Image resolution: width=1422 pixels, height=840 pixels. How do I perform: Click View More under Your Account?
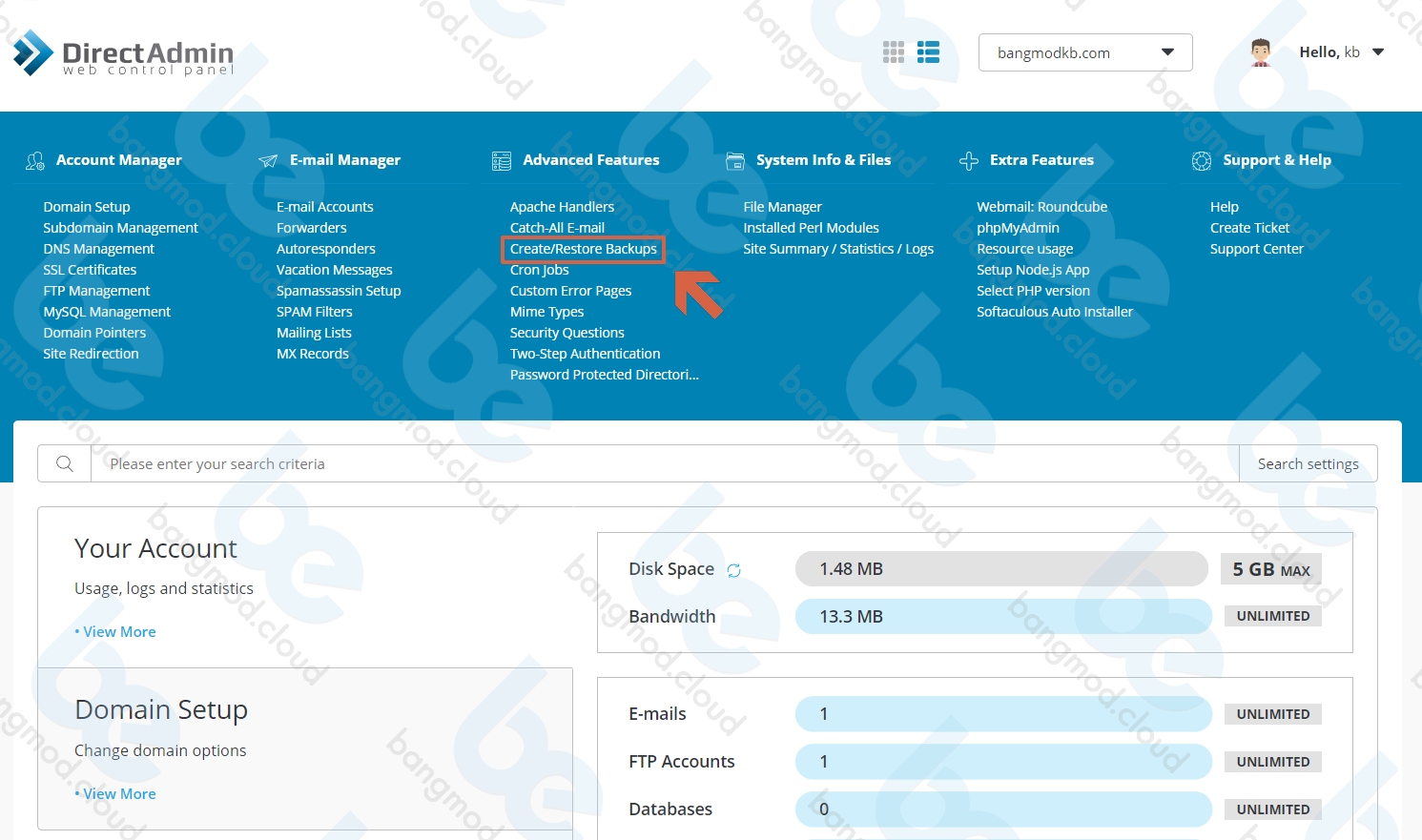119,632
